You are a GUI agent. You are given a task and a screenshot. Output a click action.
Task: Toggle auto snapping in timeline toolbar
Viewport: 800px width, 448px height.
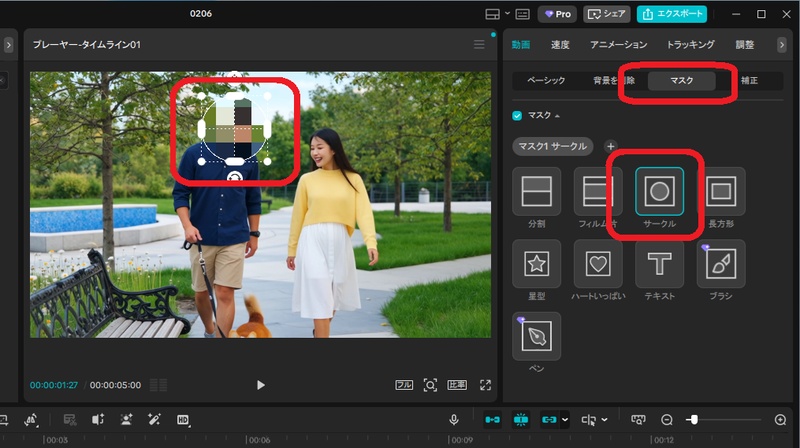521,420
